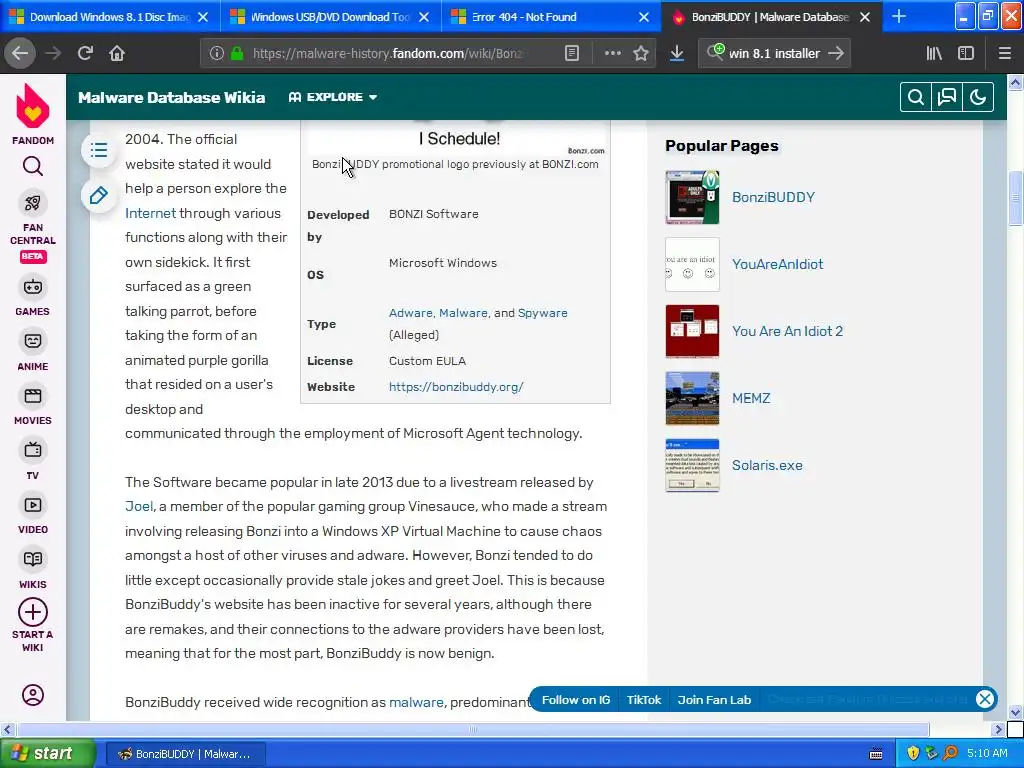Screen dimensions: 1024x768
Task: Open Solaris.exe popular page link
Action: [x=767, y=465]
